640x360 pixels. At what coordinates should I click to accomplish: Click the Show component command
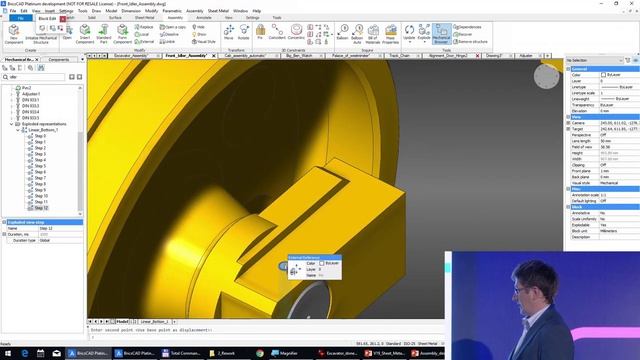199,34
